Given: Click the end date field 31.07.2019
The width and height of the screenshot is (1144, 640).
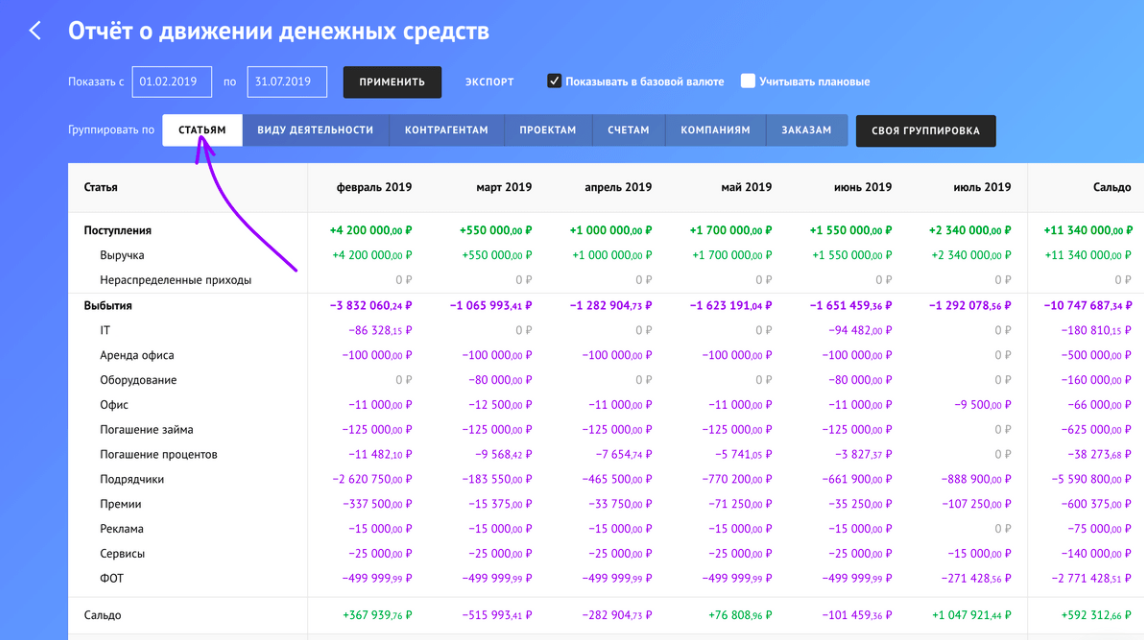Looking at the screenshot, I should [288, 82].
